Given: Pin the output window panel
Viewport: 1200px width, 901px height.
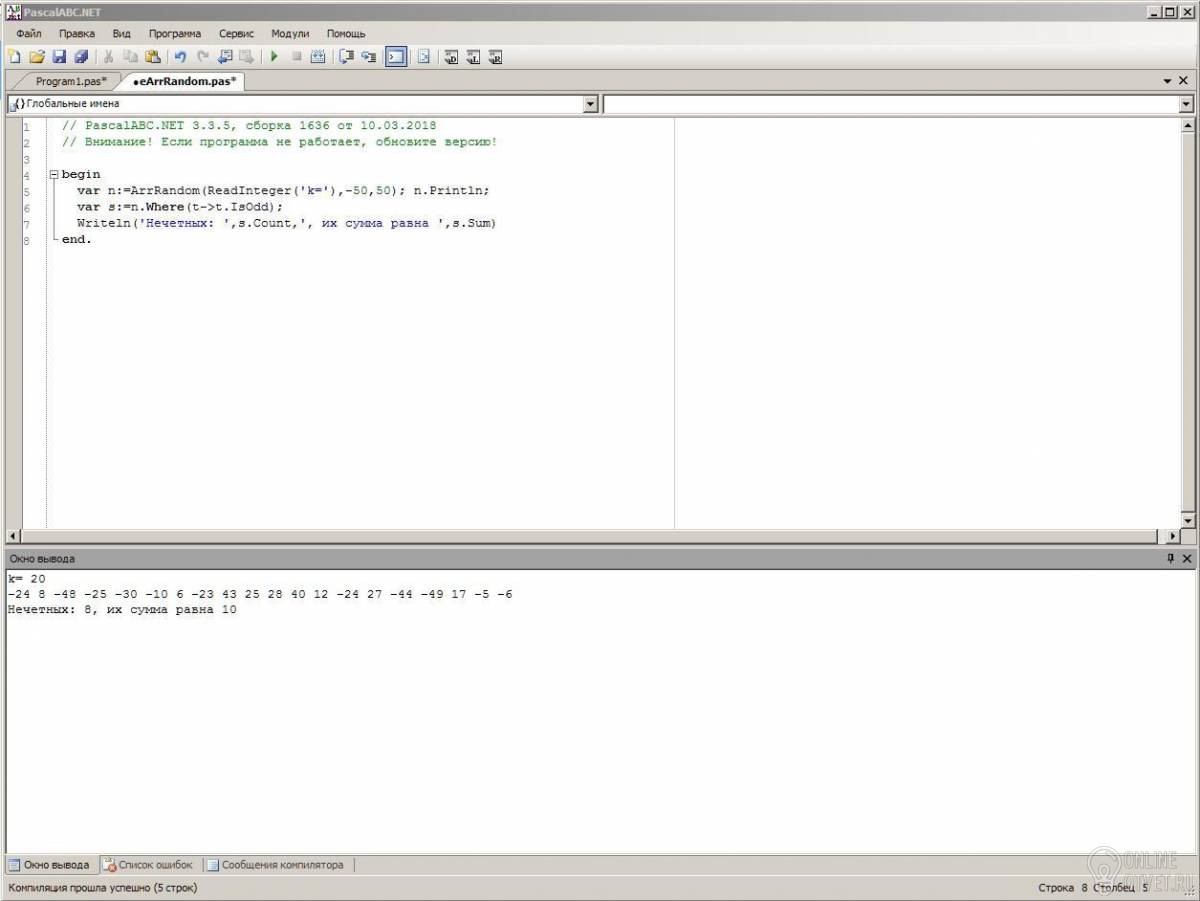Looking at the screenshot, I should click(1170, 559).
